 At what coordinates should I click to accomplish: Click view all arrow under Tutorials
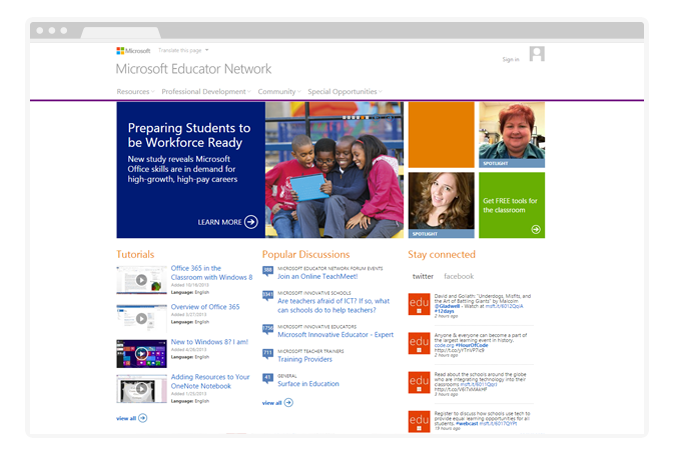coord(143,418)
